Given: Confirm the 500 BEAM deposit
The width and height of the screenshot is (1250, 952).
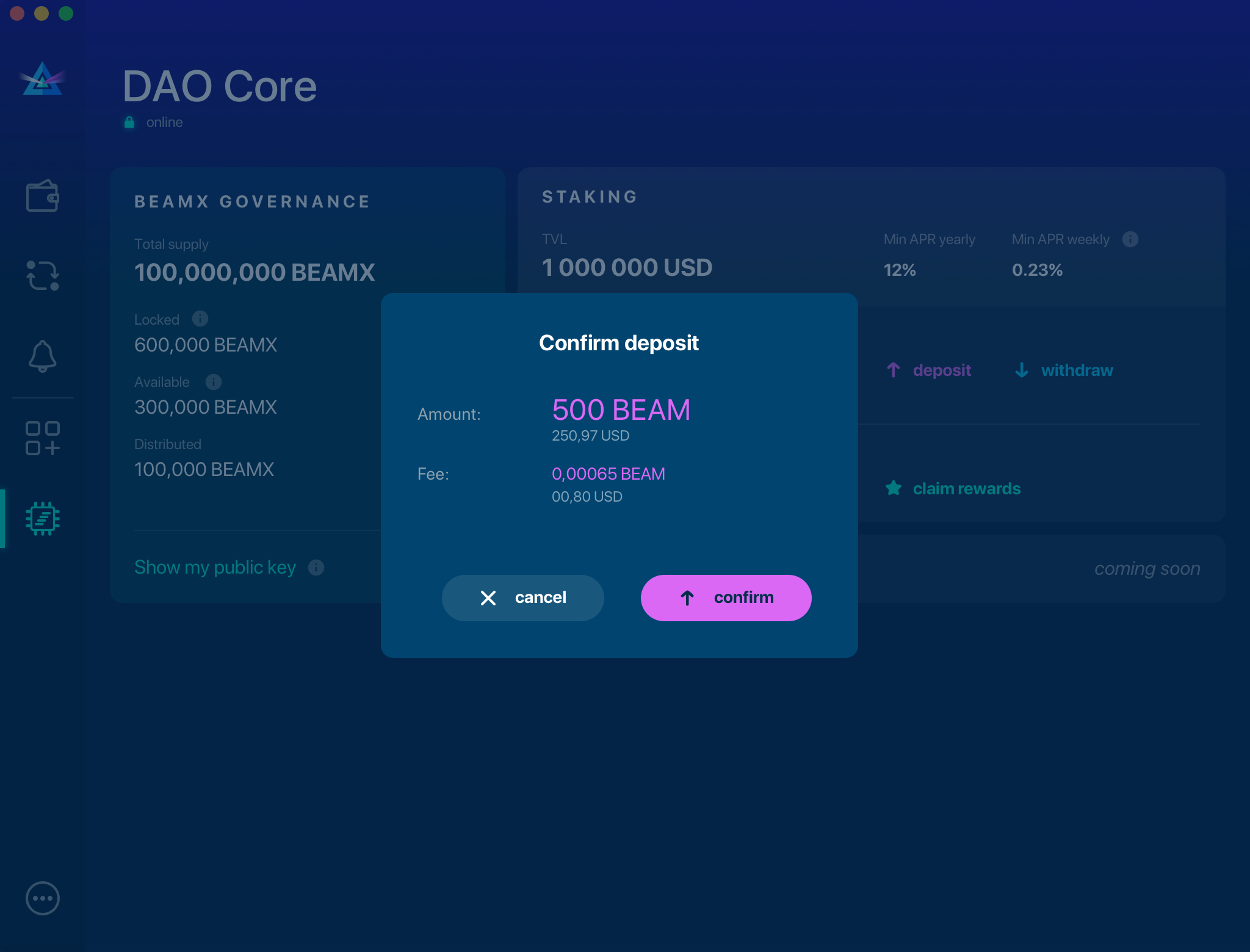Looking at the screenshot, I should [x=726, y=597].
